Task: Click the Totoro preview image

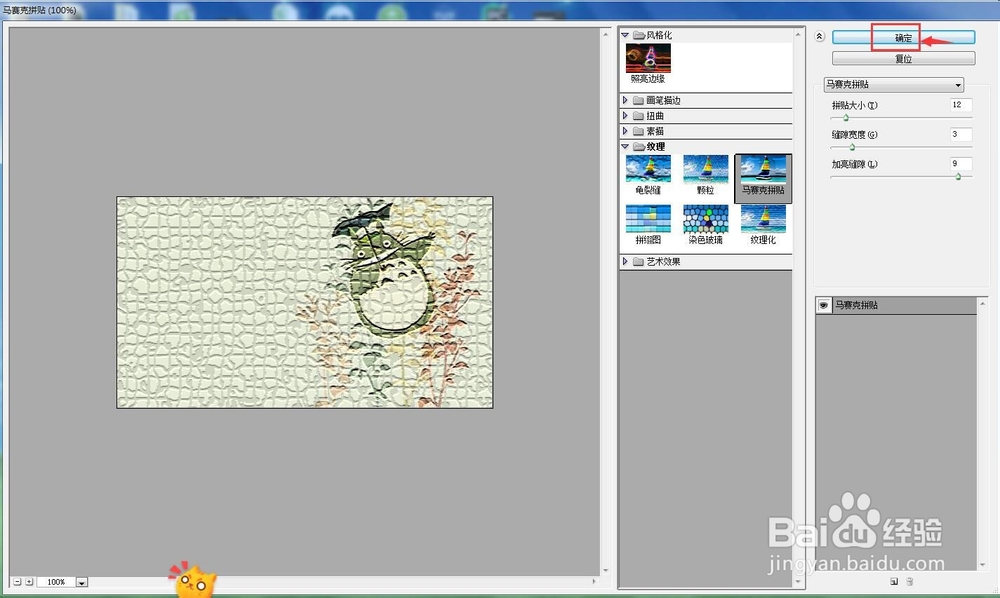Action: [305, 302]
